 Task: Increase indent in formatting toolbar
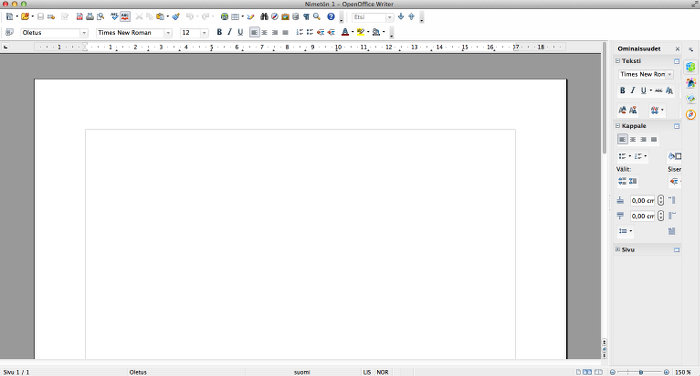tap(331, 32)
